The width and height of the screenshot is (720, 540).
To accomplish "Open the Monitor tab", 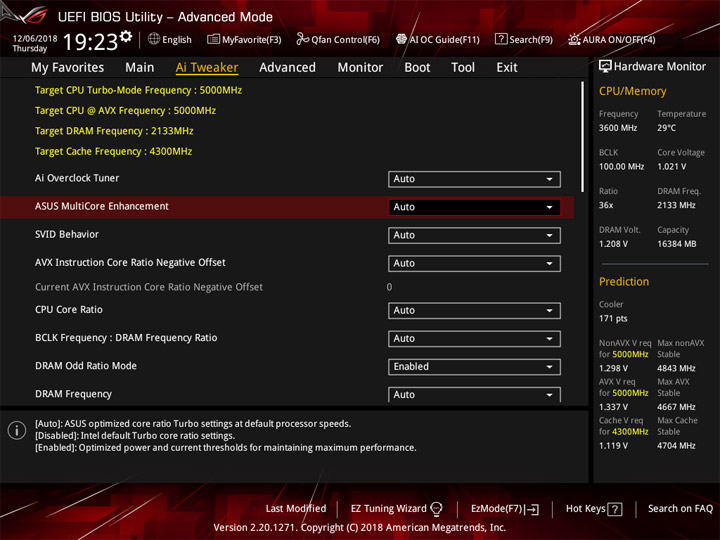I will (360, 68).
